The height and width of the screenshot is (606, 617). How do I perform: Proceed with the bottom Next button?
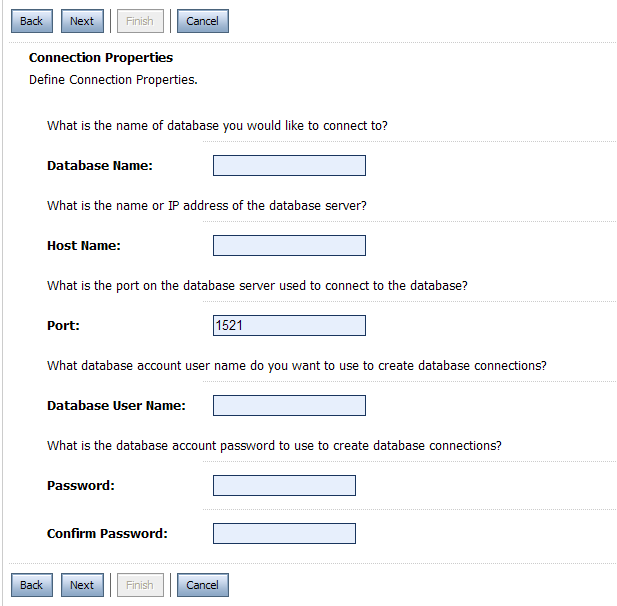tap(82, 585)
